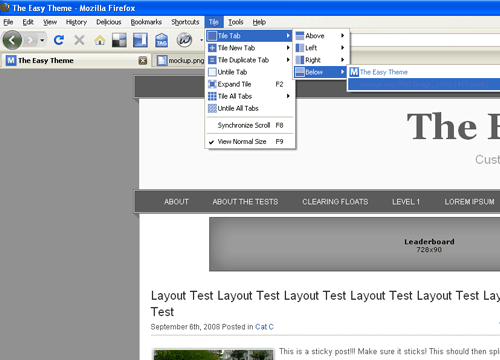Viewport: 500px width, 360px height.
Task: Open CLEARING FLOATS navigation link
Action: (335, 202)
